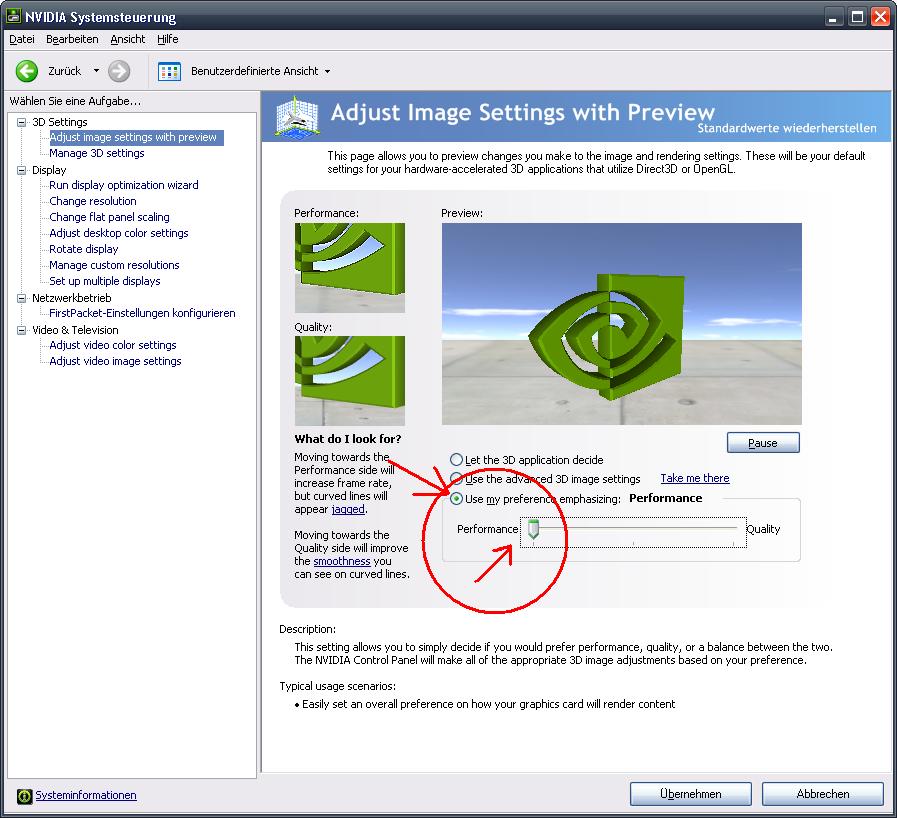
Task: Open 'Run display optimization wizard'
Action: pyautogui.click(x=124, y=185)
